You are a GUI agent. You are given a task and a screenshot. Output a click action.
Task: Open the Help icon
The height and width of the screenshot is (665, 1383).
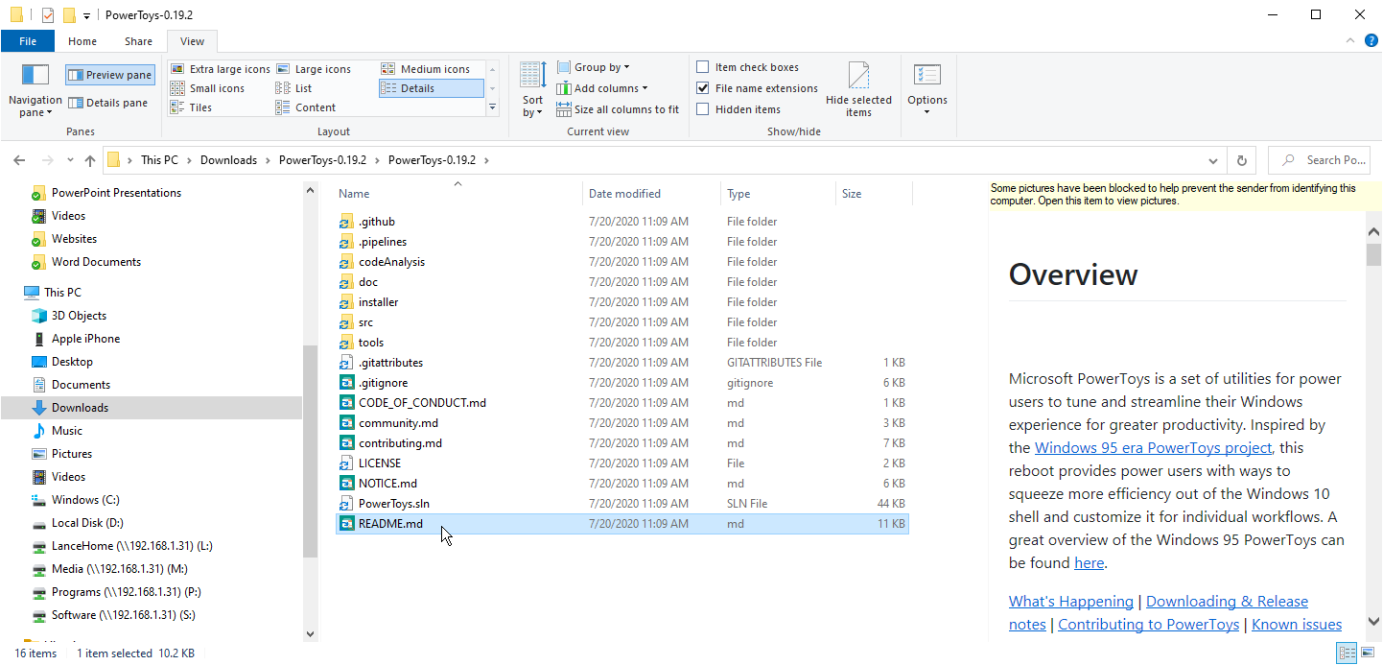coord(1371,41)
